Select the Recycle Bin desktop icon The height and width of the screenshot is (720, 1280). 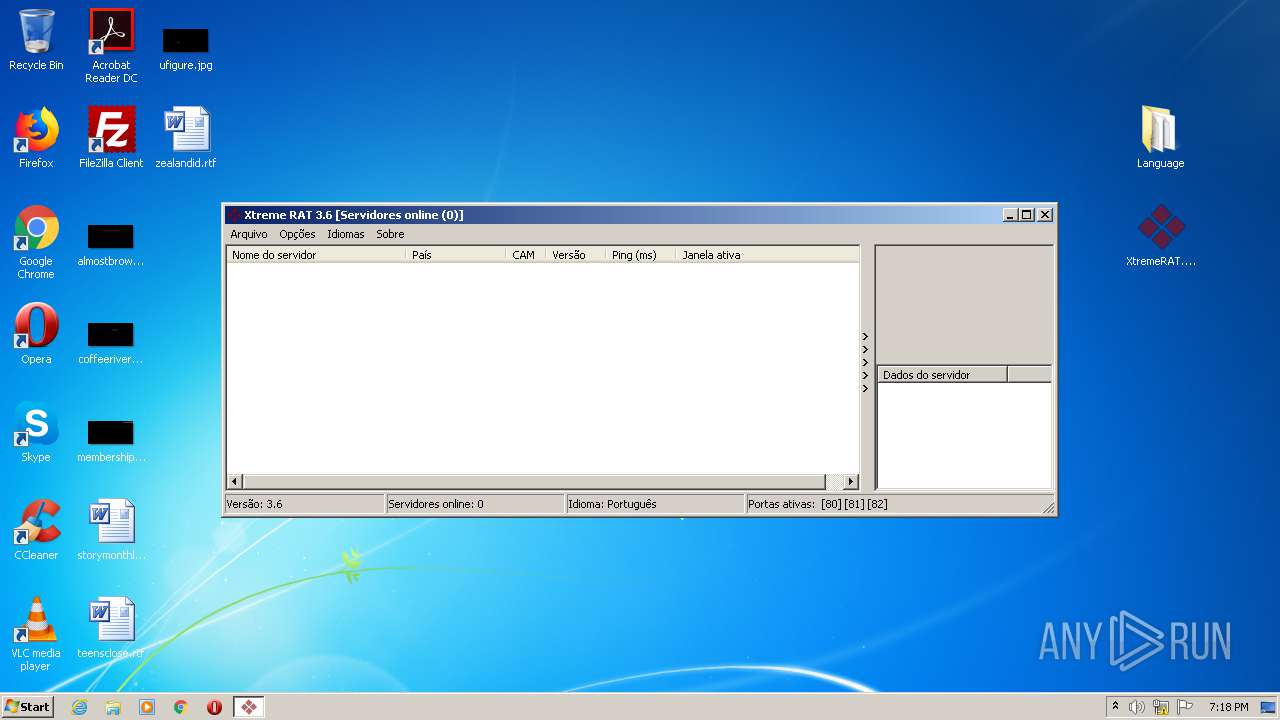coord(36,40)
